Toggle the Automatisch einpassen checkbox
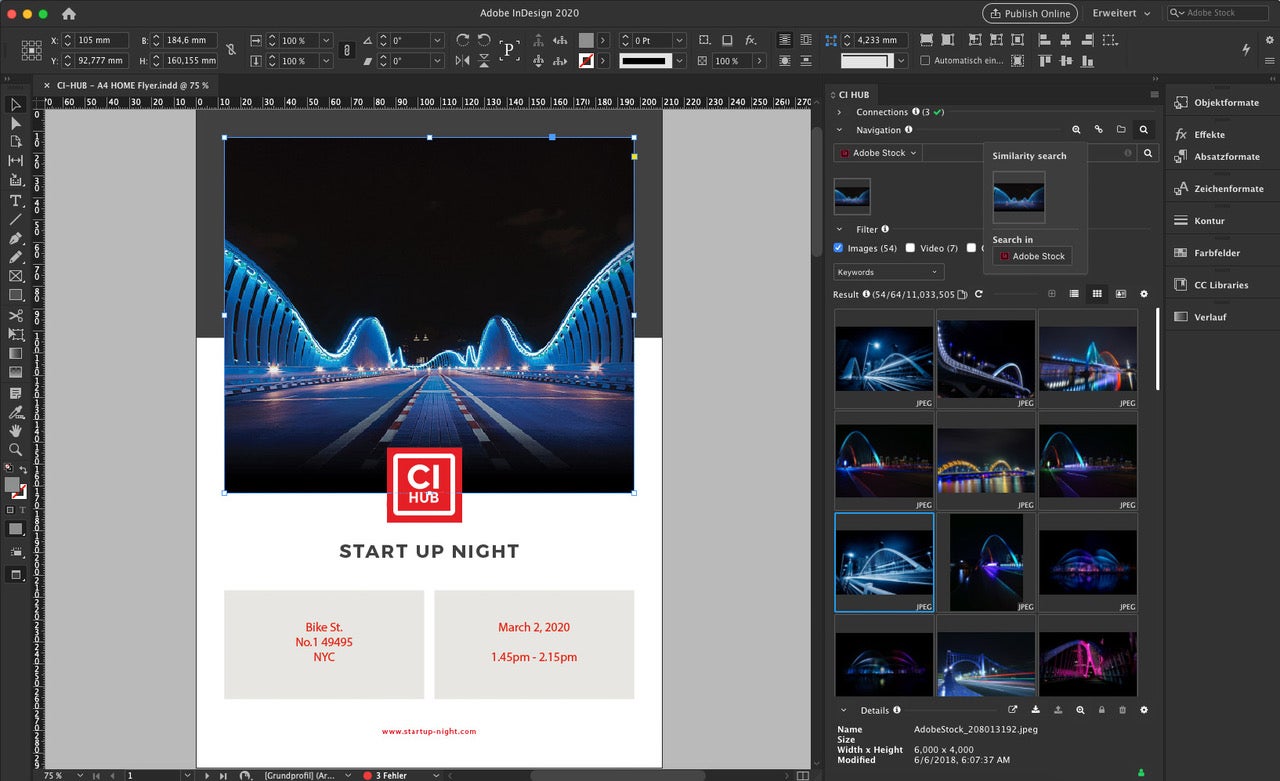Screen dimensions: 1280x781 925,61
